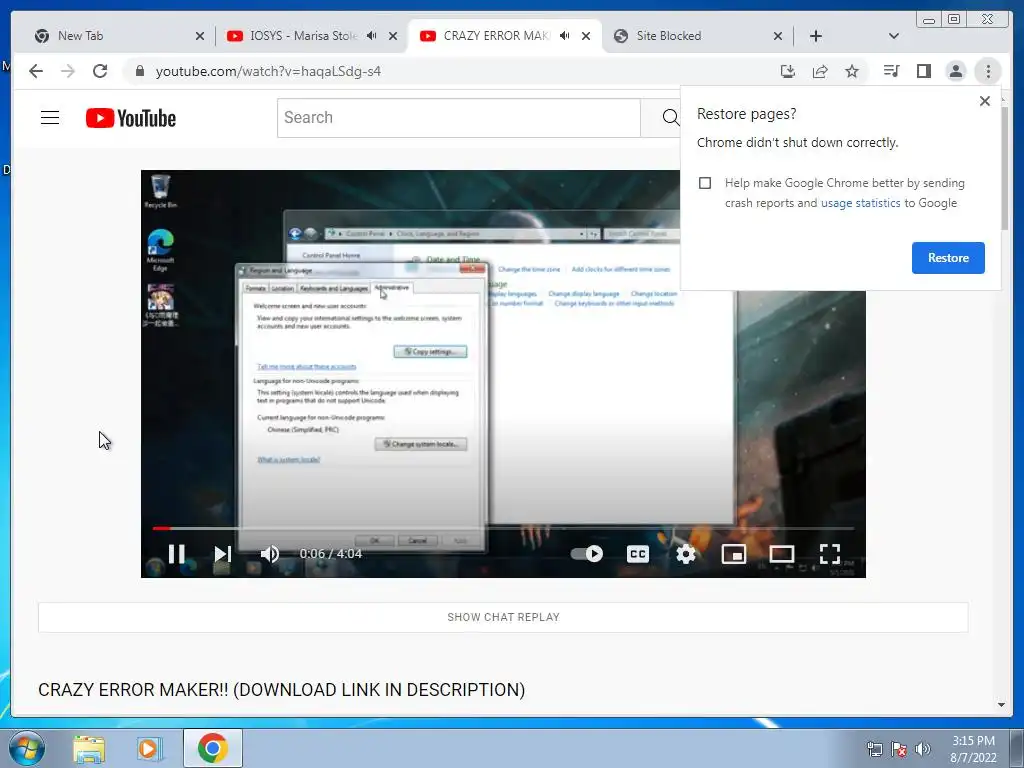Close the New Tab tab
The width and height of the screenshot is (1024, 768).
[x=200, y=36]
